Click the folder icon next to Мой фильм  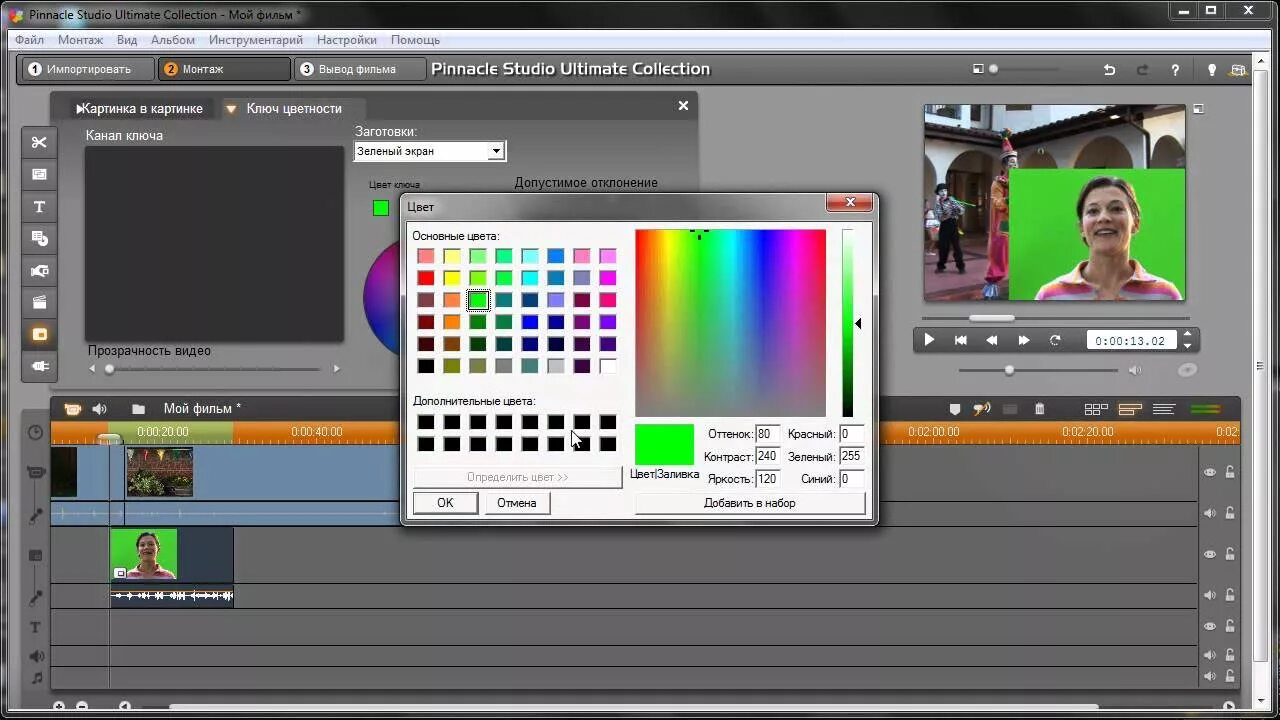[x=138, y=409]
